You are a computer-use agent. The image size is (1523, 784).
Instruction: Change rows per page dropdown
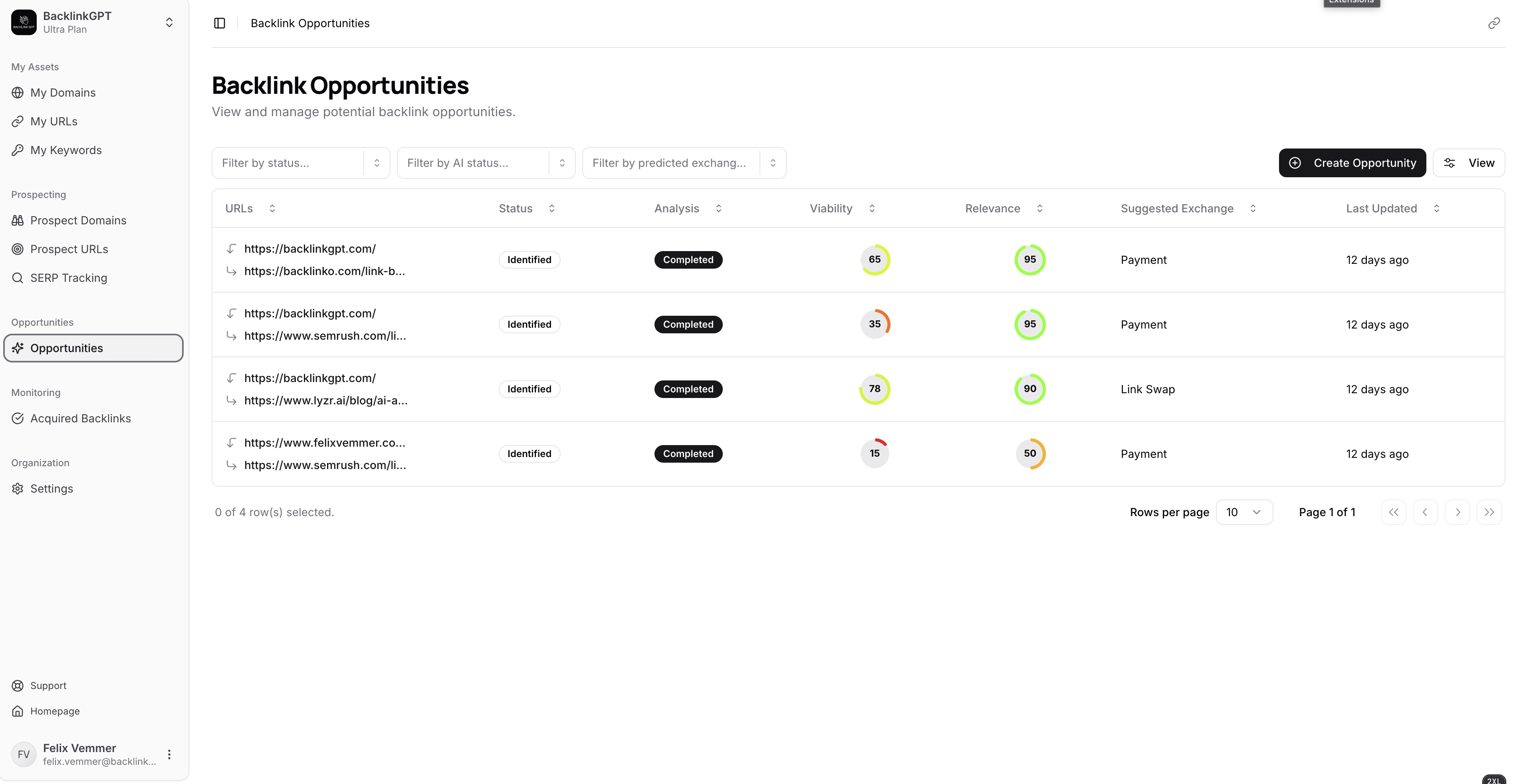[x=1244, y=513]
